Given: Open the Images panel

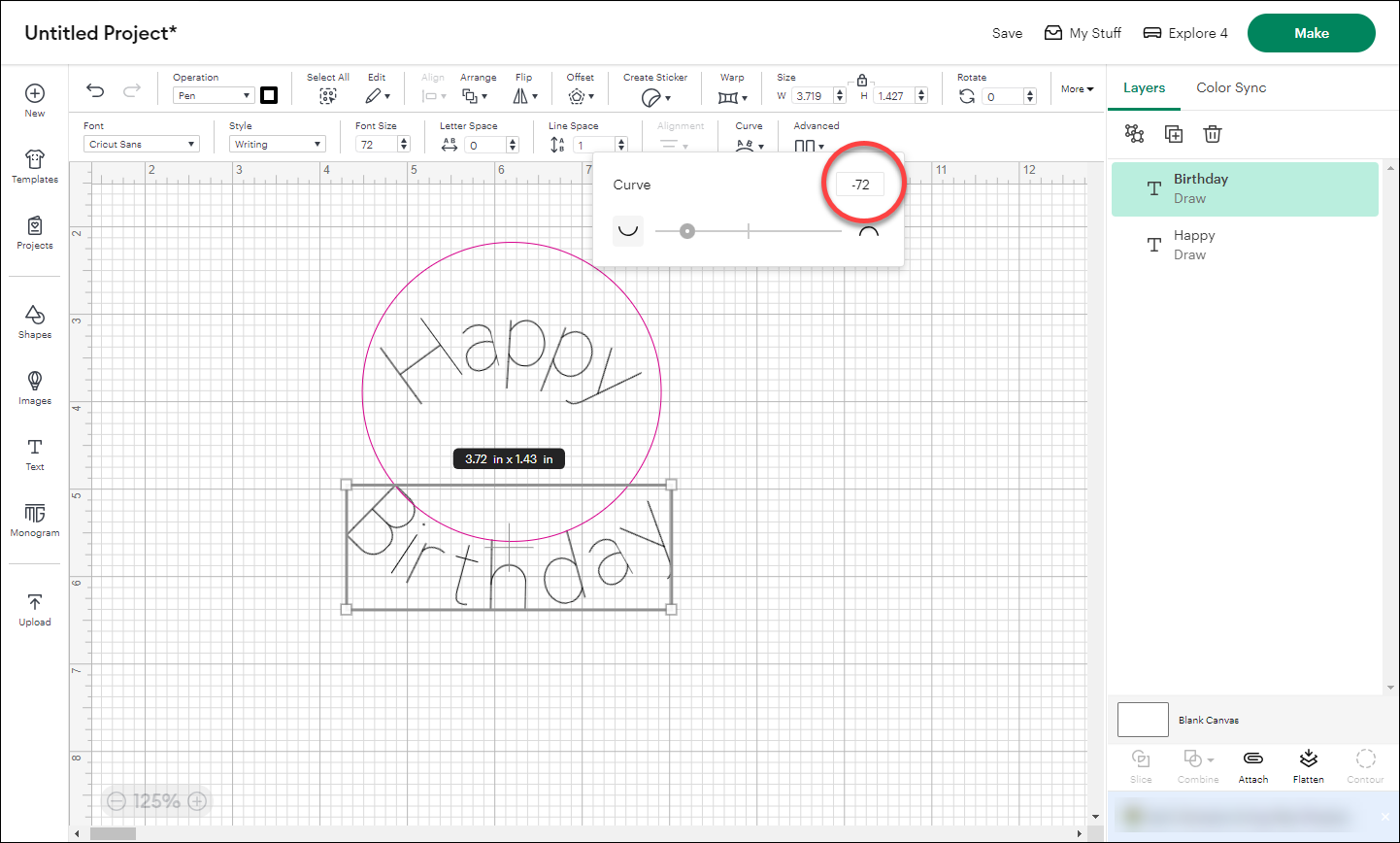Looking at the screenshot, I should 34,387.
